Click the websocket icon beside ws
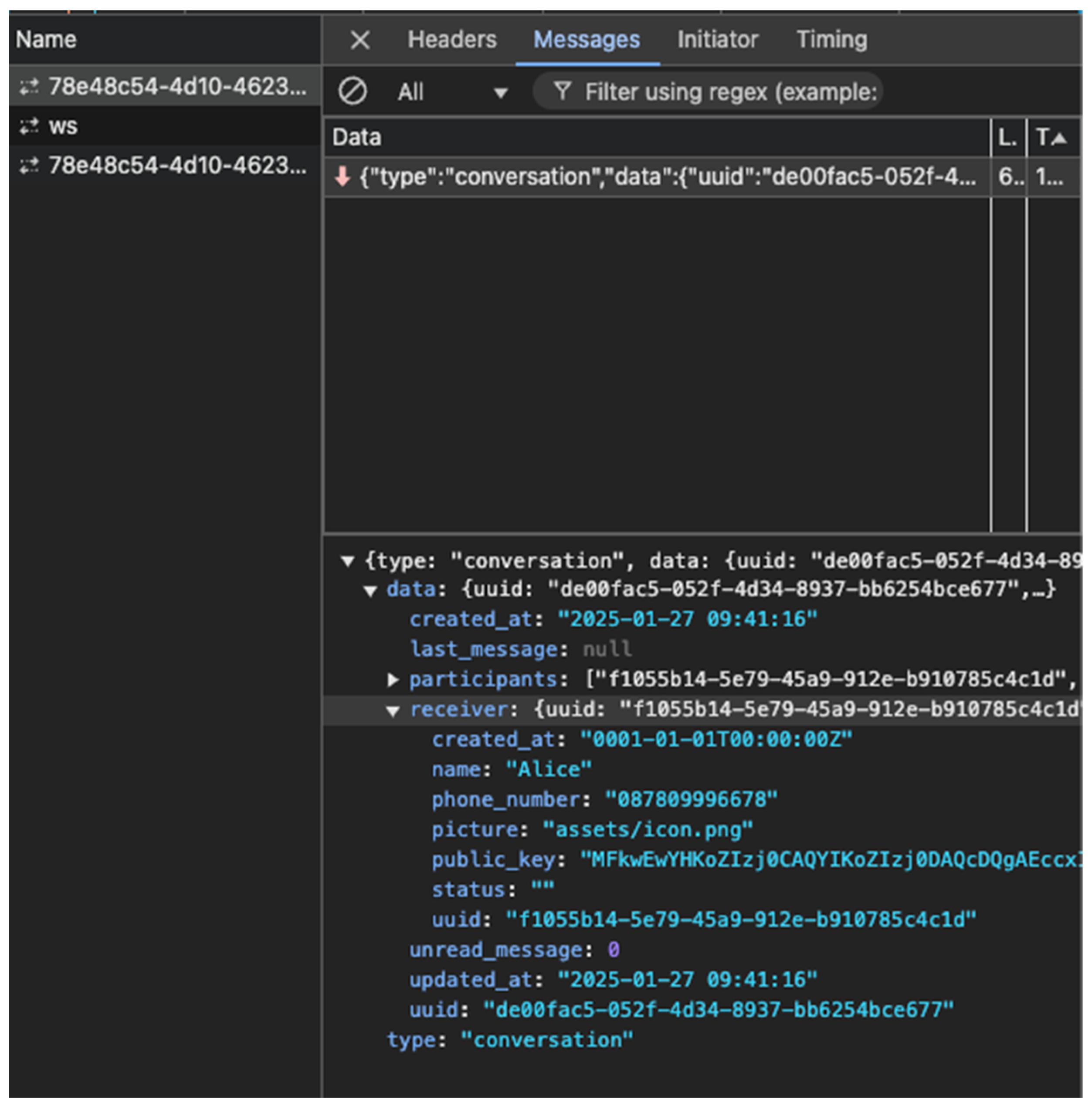This screenshot has height=1109, width=1092. pos(29,127)
